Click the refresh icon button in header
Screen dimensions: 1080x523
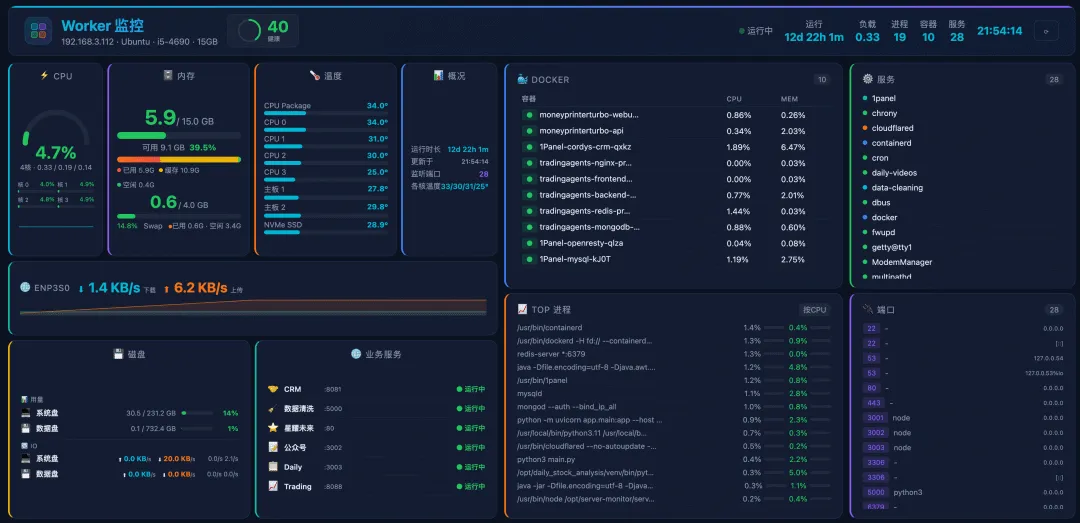1046,31
